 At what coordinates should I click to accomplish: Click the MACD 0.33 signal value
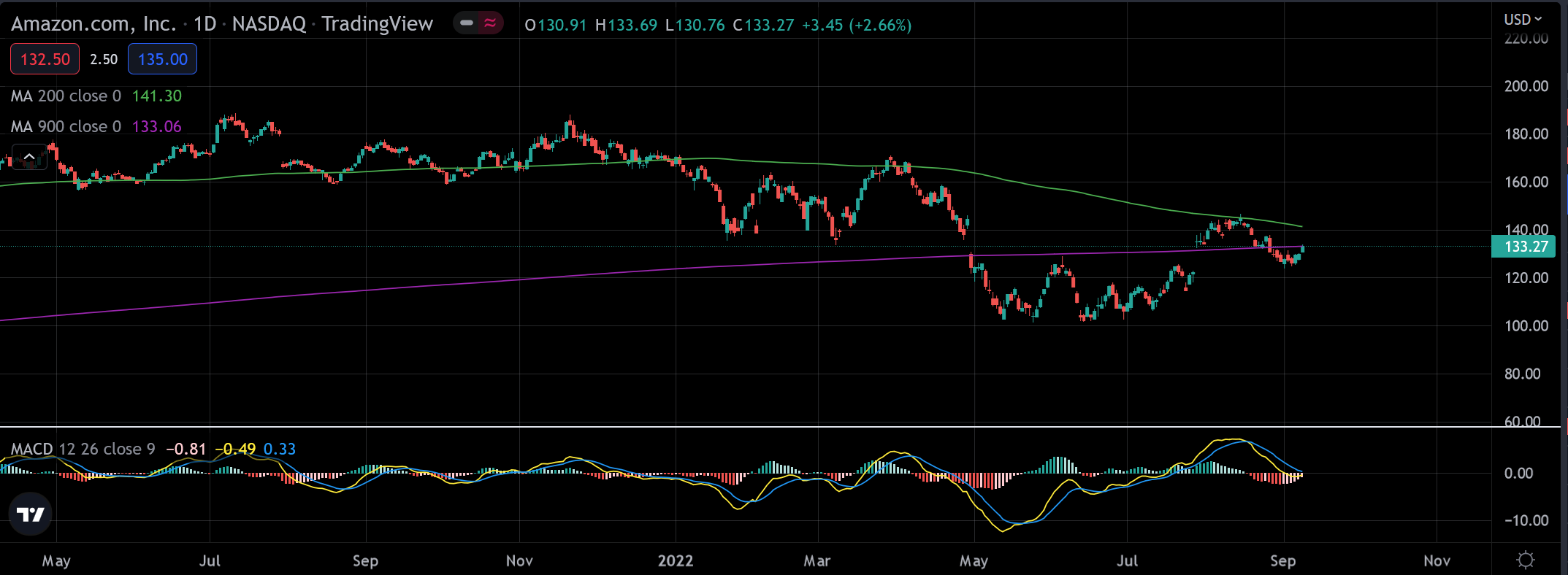[280, 449]
